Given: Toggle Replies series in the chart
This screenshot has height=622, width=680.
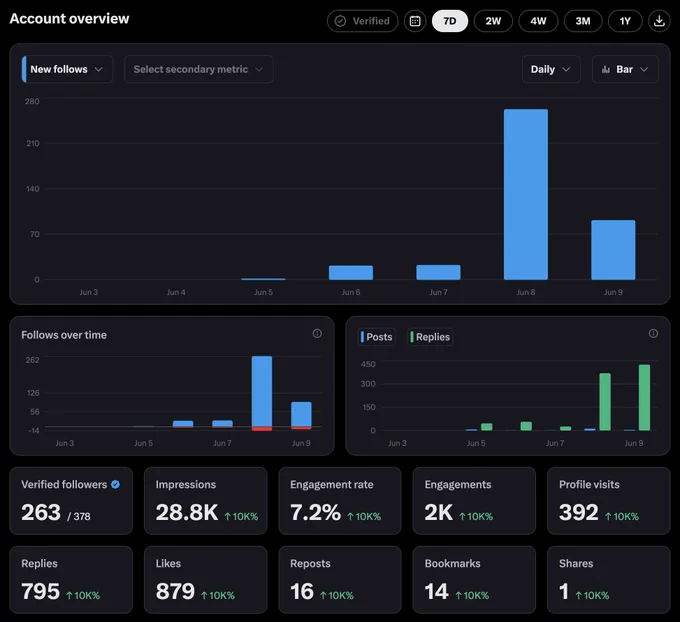Looking at the screenshot, I should coord(430,337).
